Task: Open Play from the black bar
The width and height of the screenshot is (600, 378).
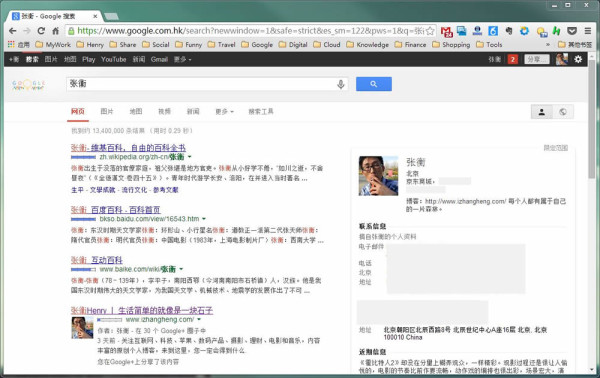Action: pyautogui.click(x=88, y=59)
